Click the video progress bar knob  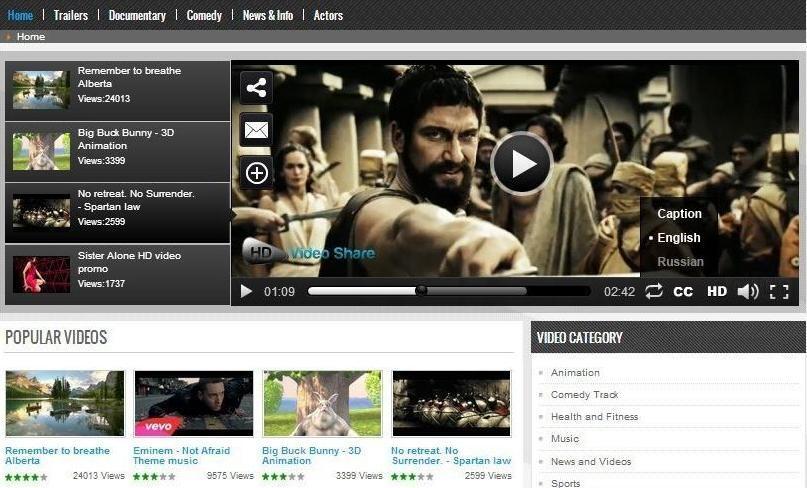pyautogui.click(x=421, y=290)
